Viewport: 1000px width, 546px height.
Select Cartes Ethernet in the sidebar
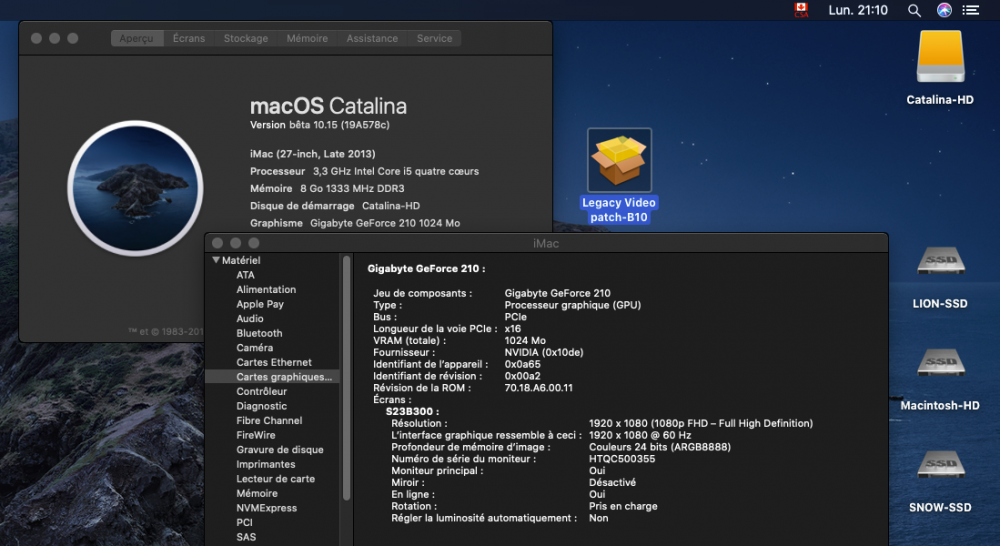click(x=274, y=362)
